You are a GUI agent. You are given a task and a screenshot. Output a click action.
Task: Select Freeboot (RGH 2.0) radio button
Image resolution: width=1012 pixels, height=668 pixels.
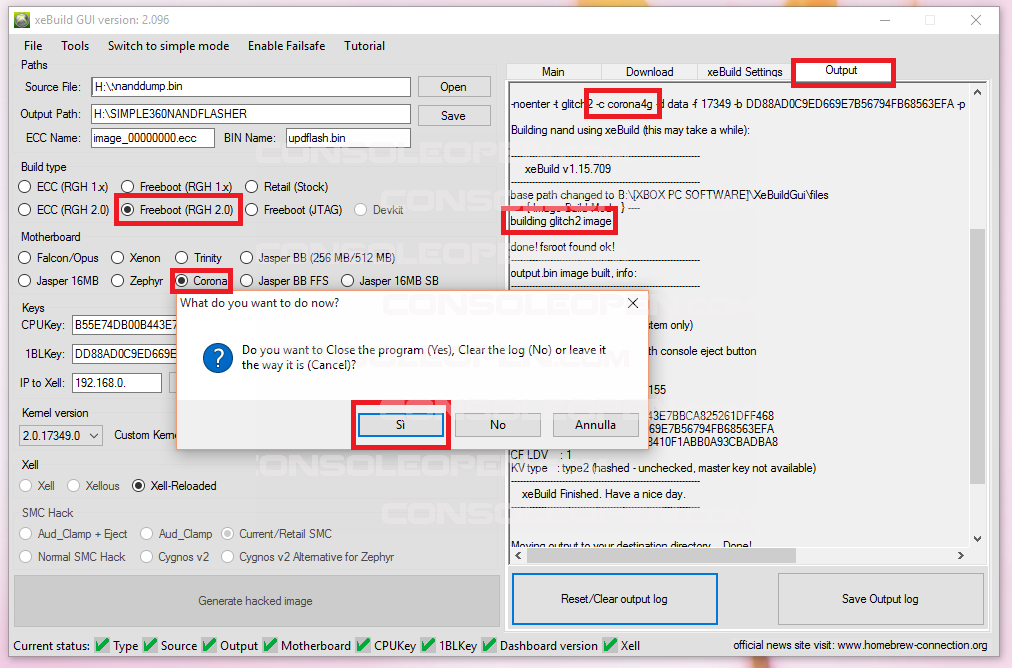(128, 210)
